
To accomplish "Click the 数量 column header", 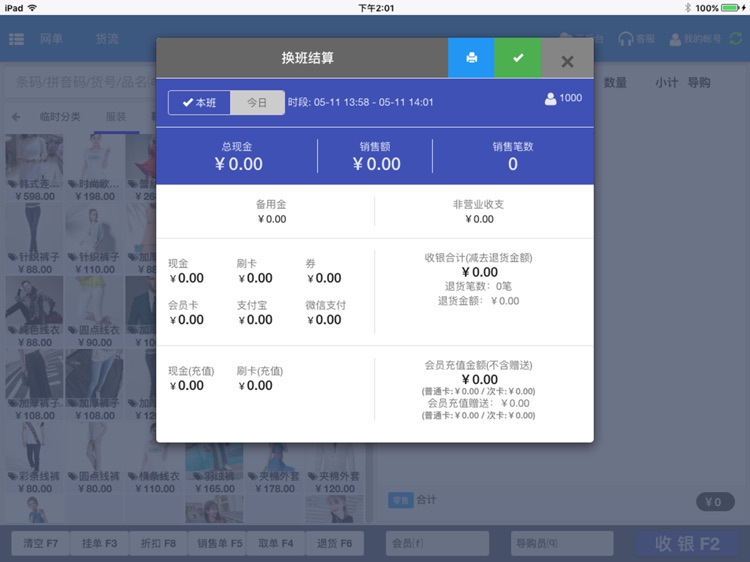I will [x=615, y=82].
